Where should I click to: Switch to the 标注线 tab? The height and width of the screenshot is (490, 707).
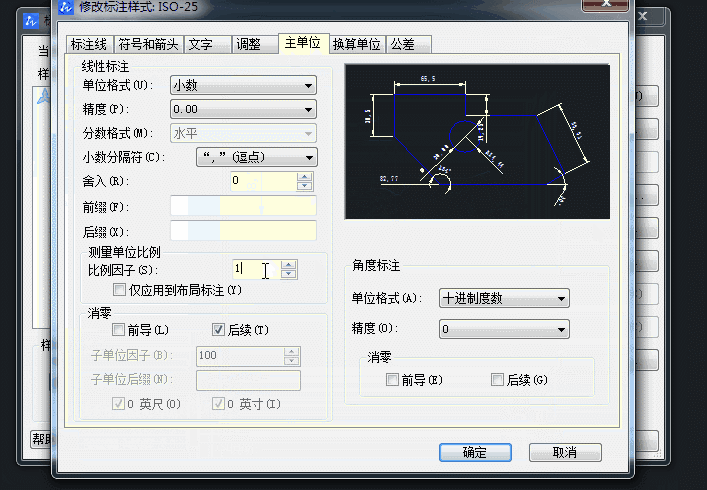[x=90, y=45]
